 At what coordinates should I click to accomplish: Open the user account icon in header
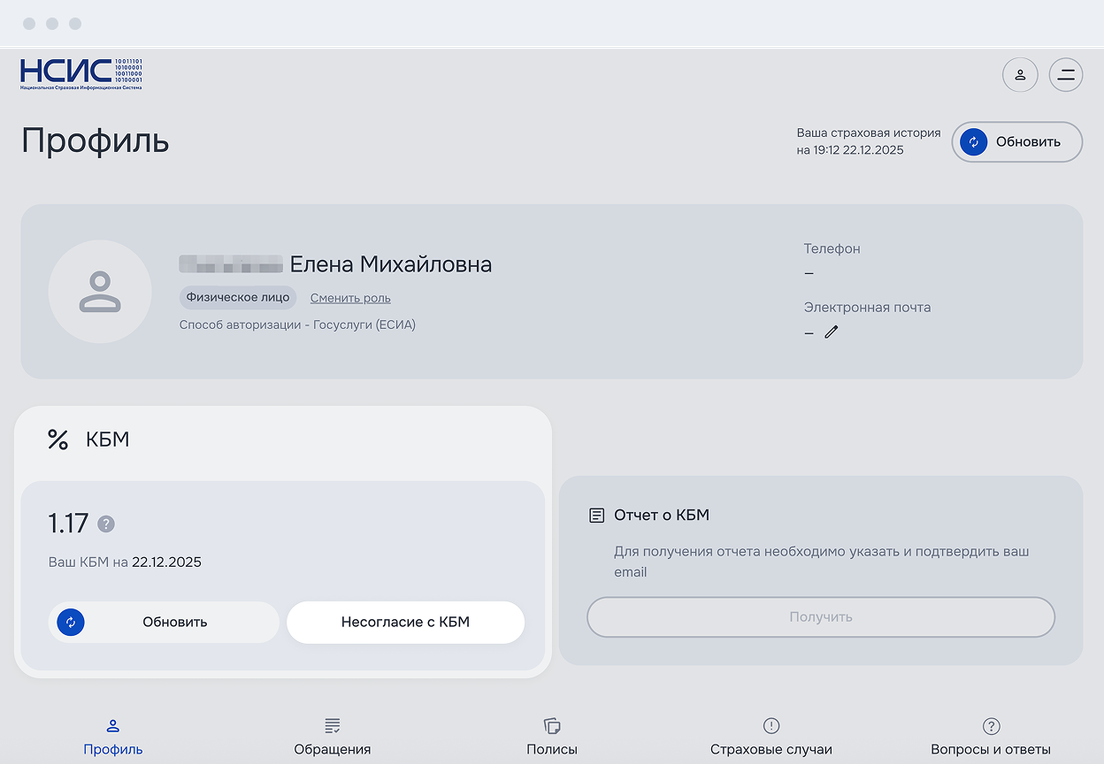pyautogui.click(x=1020, y=75)
